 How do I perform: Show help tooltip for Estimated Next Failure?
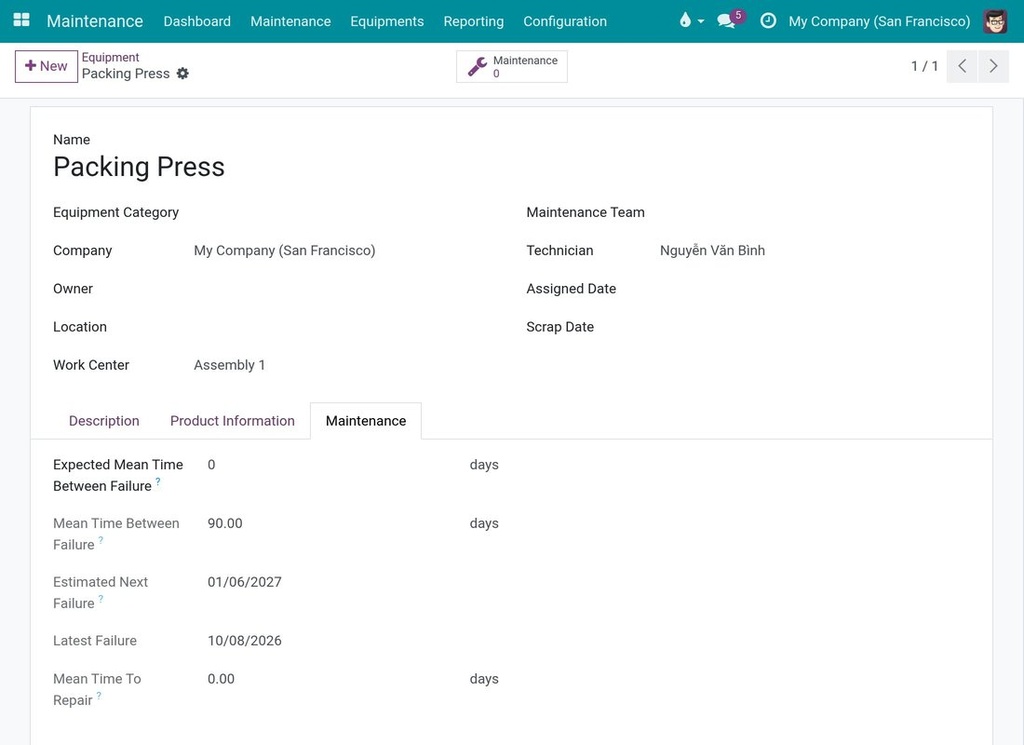(101, 599)
